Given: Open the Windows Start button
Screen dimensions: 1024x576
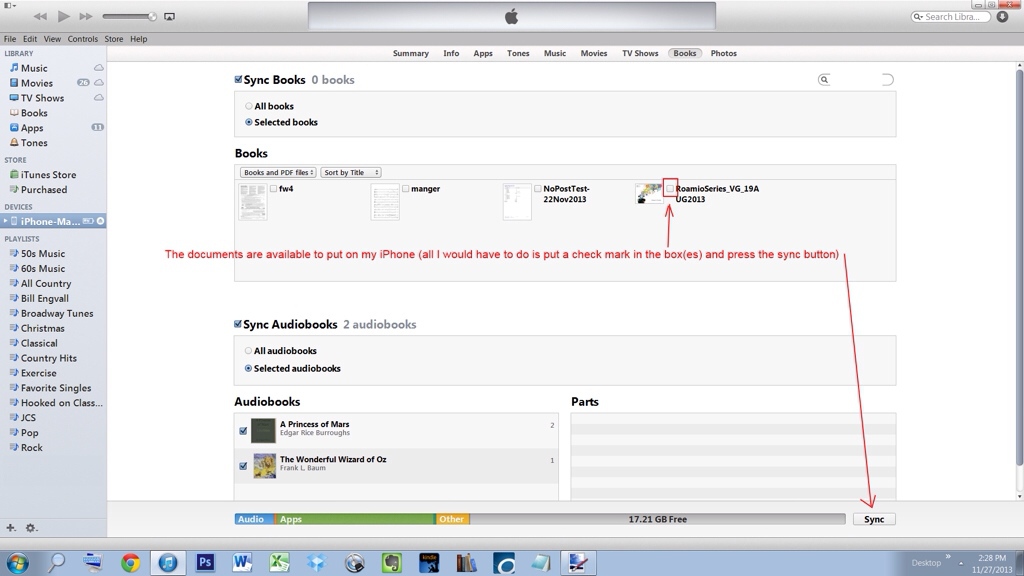Looking at the screenshot, I should [x=17, y=562].
